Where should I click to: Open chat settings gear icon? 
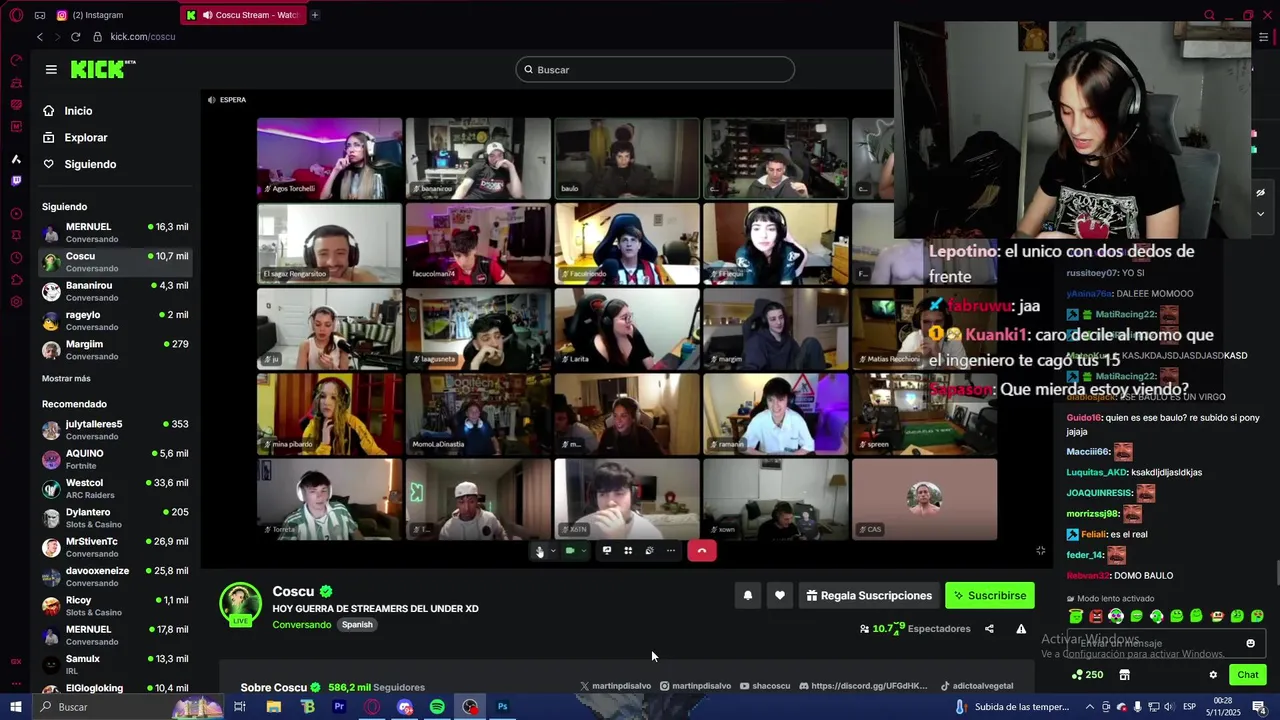tap(1213, 675)
